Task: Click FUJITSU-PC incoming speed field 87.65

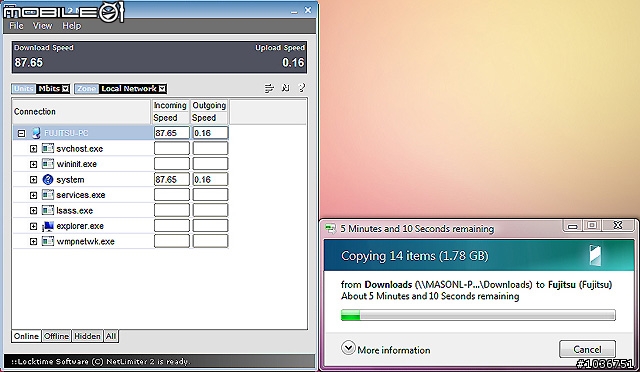Action: click(x=172, y=133)
